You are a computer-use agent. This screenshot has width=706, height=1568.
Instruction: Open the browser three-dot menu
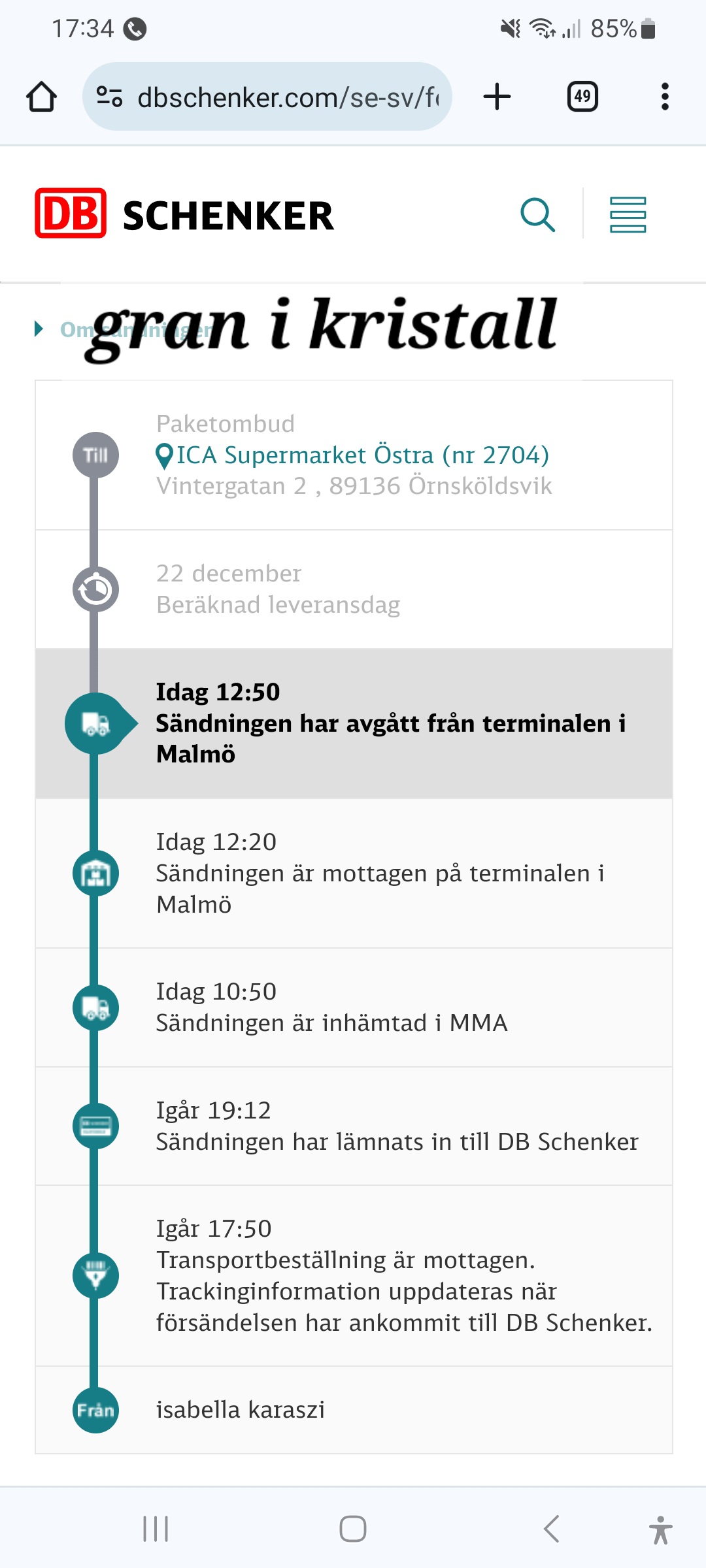(665, 97)
